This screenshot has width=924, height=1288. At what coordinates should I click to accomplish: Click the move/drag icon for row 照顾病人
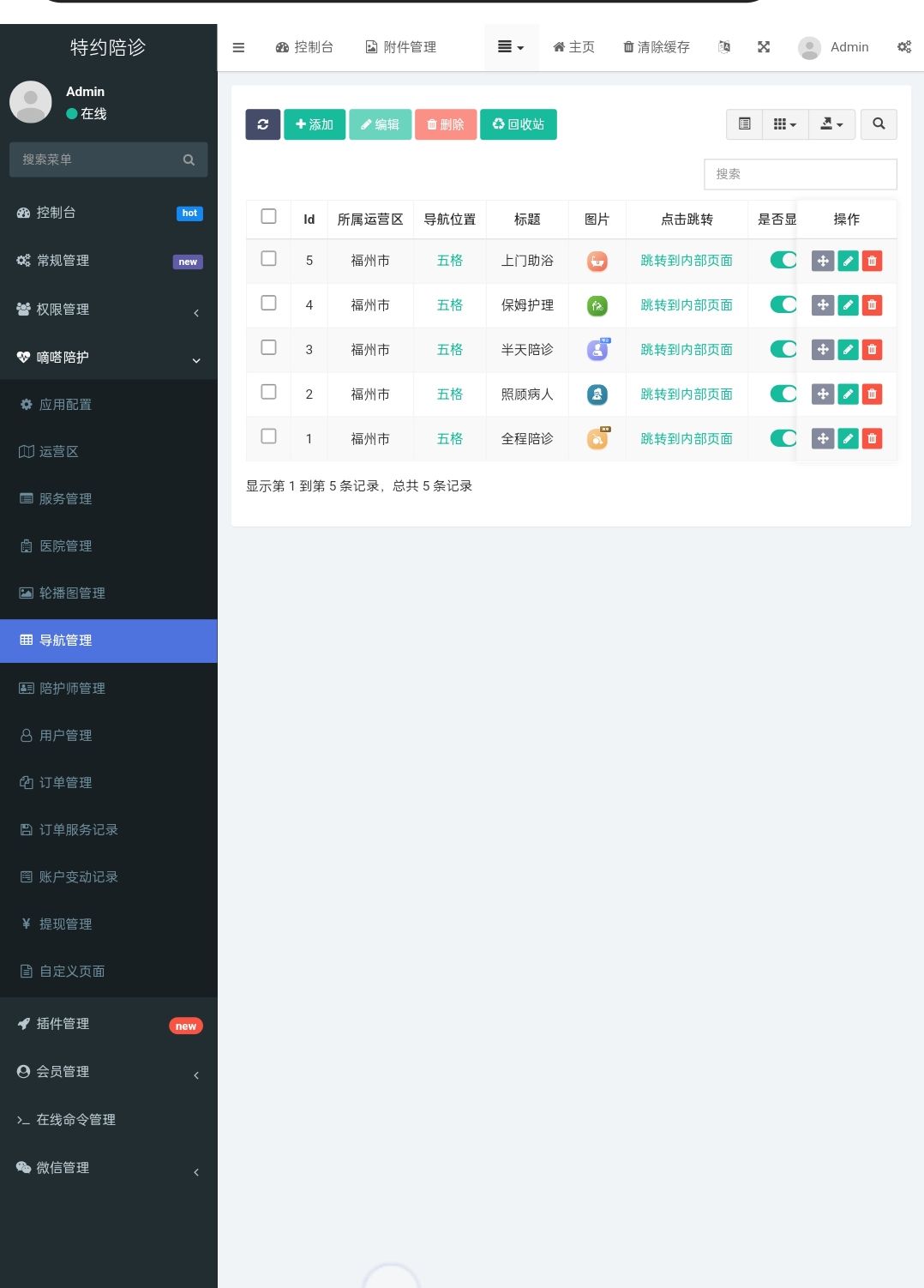[823, 394]
